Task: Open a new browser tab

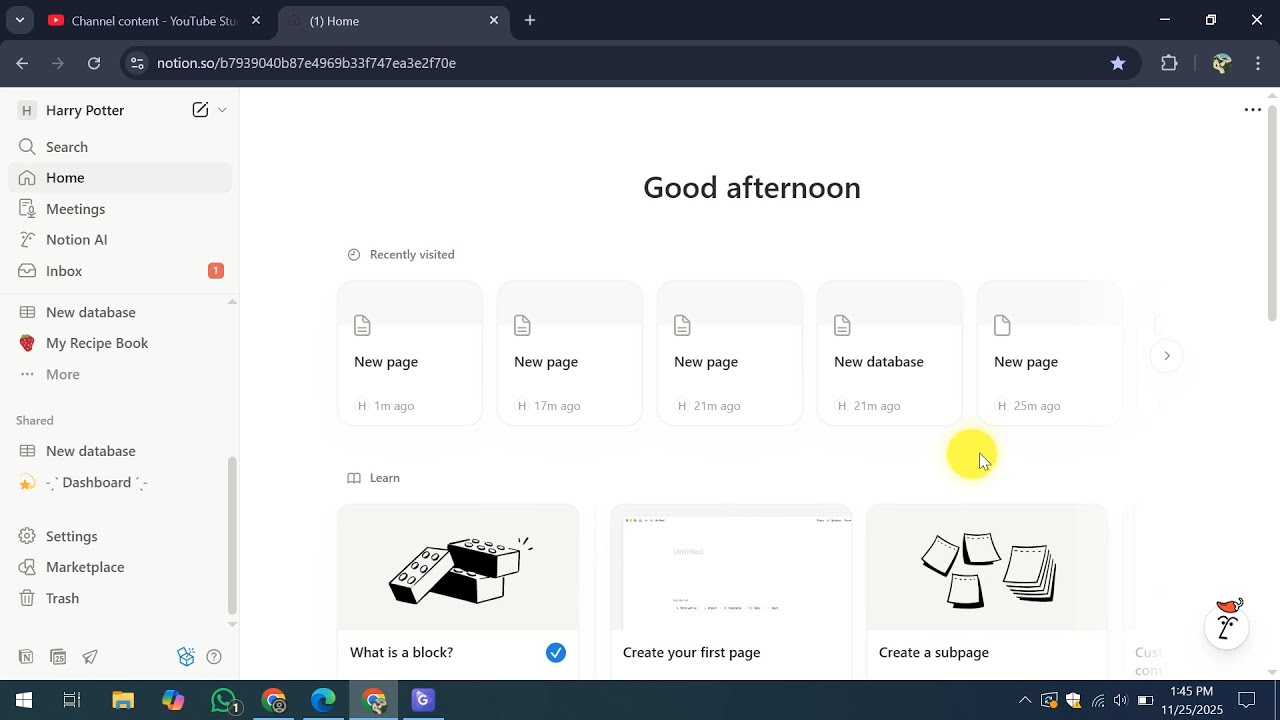Action: pyautogui.click(x=530, y=20)
